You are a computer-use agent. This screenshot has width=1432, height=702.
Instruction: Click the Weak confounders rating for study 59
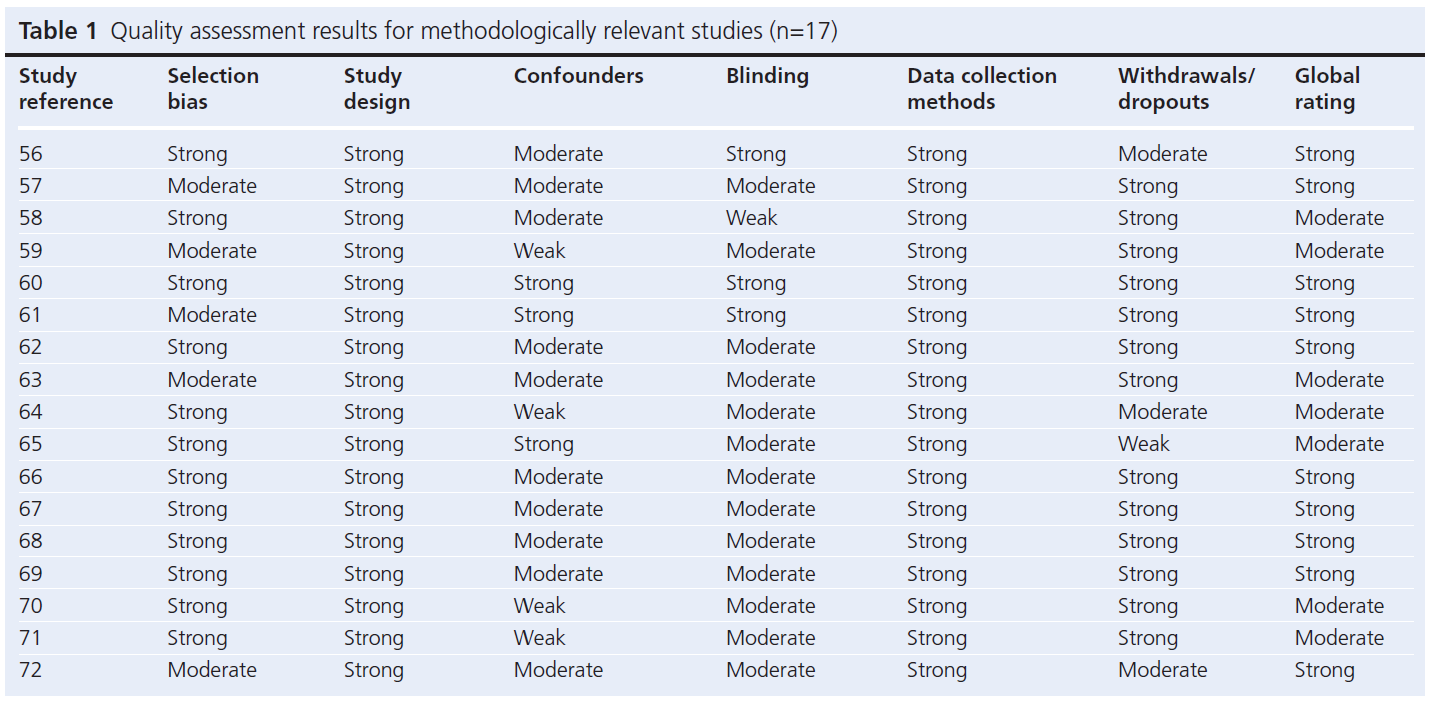pos(539,251)
